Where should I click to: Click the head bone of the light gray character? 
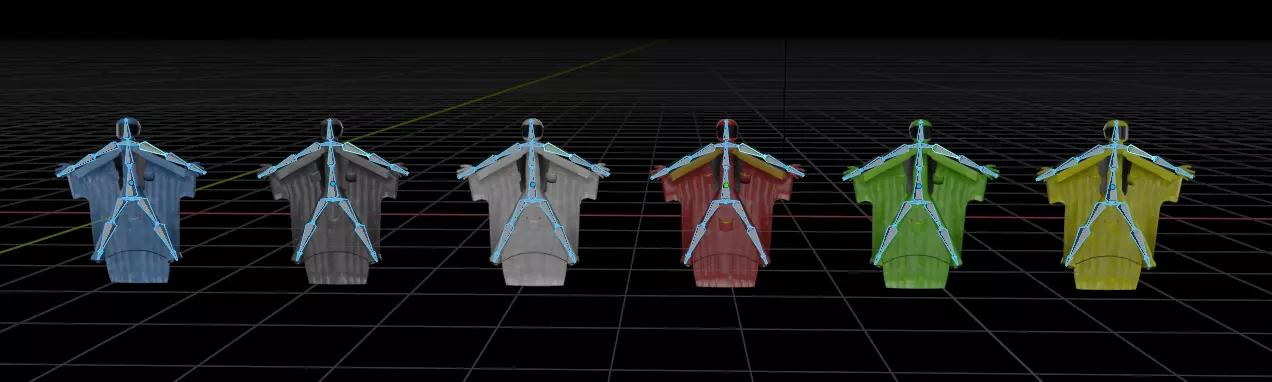(x=533, y=129)
